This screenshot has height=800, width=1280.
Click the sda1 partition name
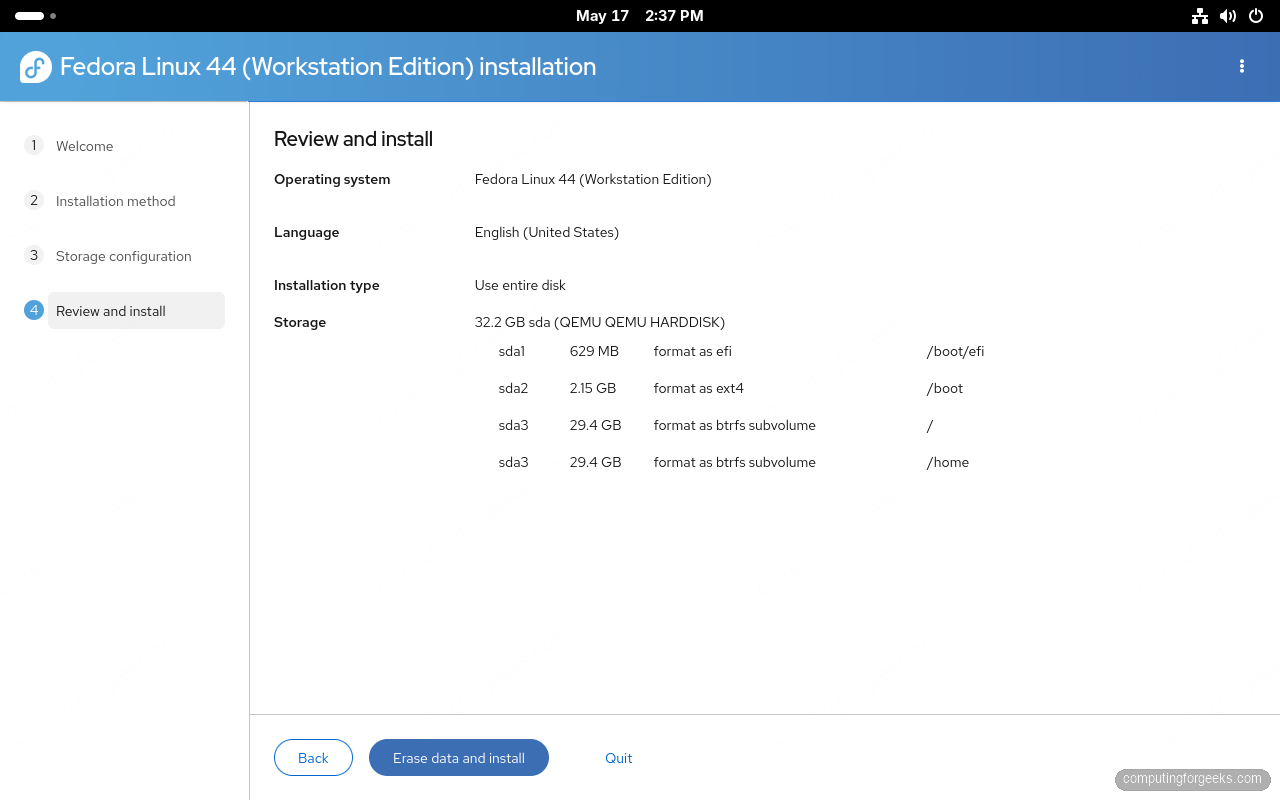pyautogui.click(x=512, y=351)
